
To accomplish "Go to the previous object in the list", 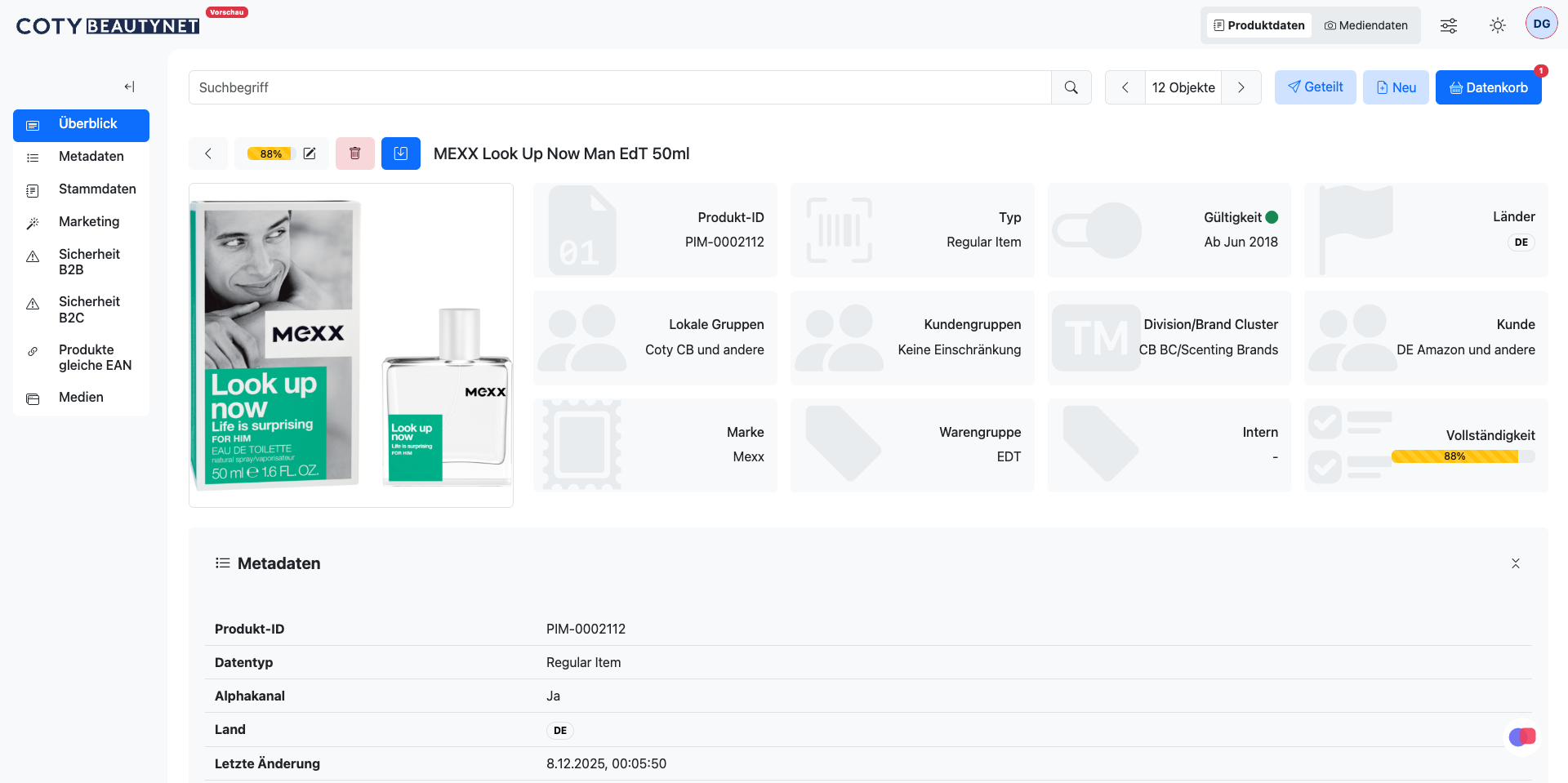I will (x=1125, y=87).
